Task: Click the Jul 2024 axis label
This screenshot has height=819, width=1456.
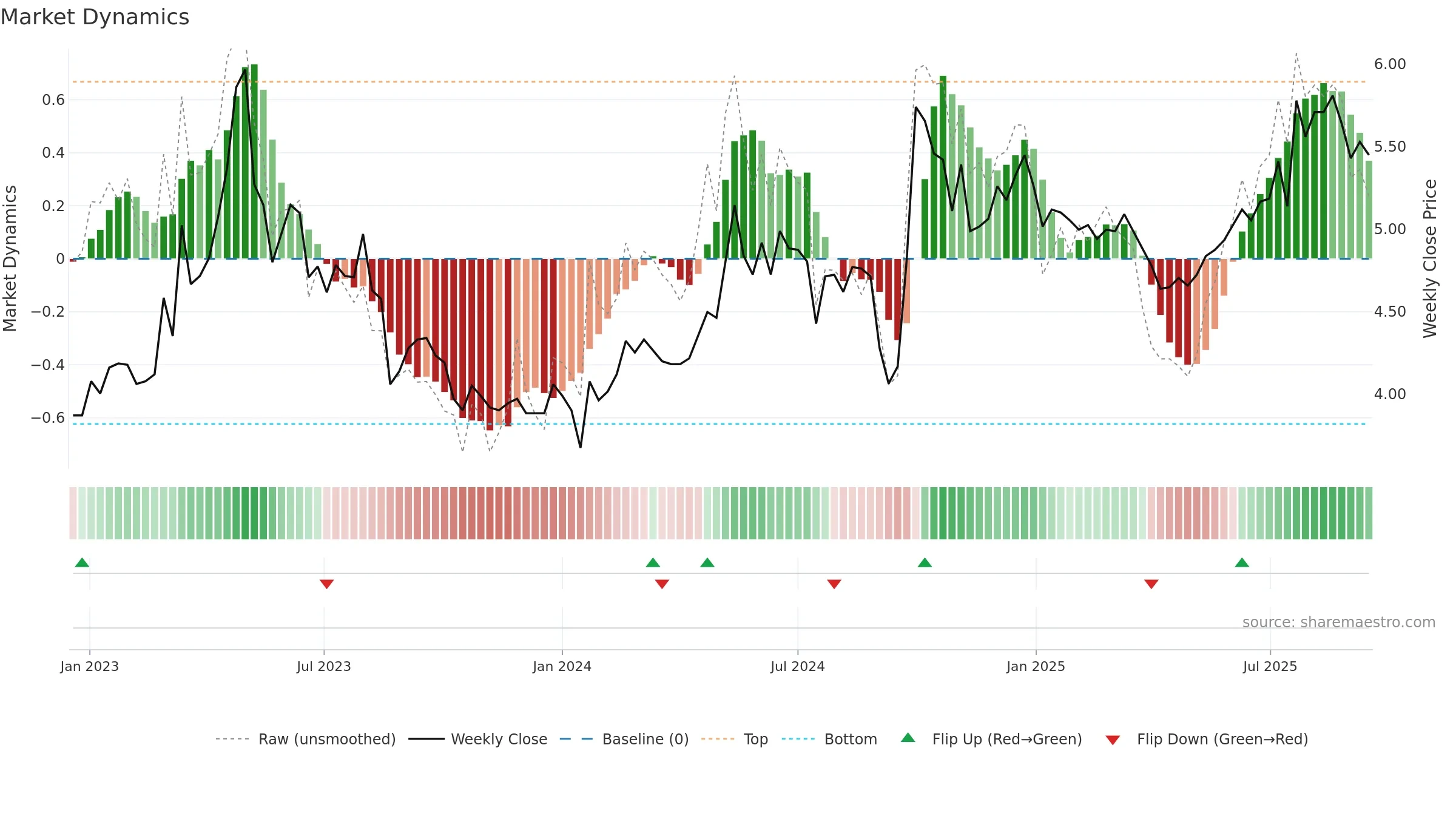Action: (x=798, y=666)
